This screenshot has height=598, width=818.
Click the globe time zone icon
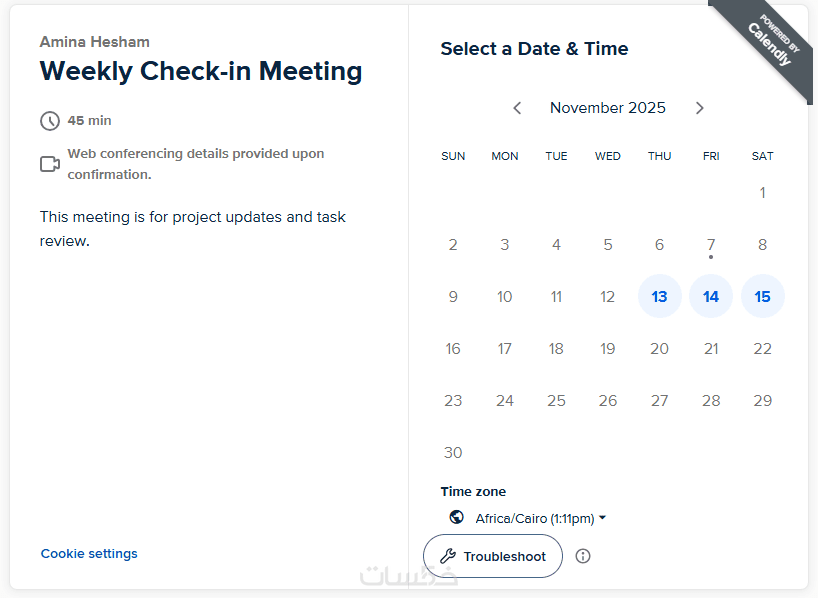pyautogui.click(x=457, y=517)
